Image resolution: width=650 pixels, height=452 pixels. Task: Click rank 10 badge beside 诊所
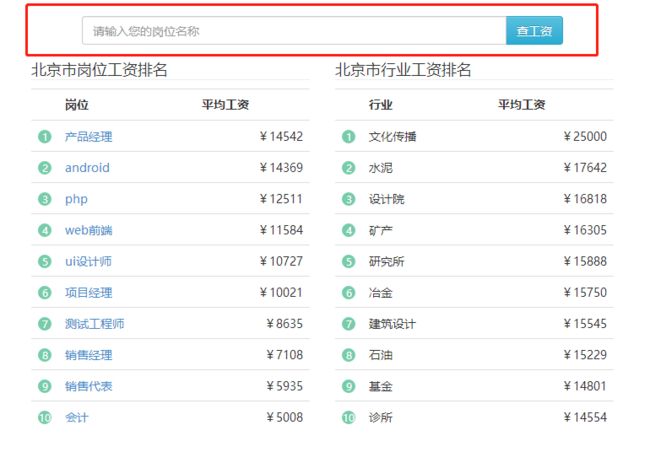point(349,418)
